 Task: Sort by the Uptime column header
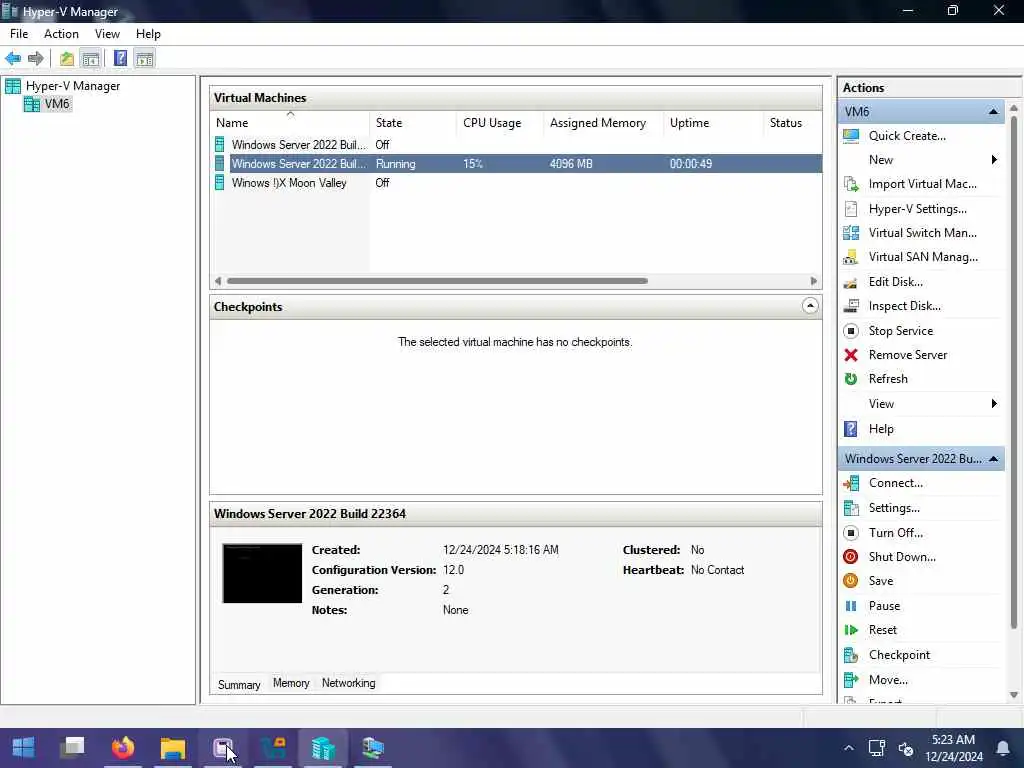point(713,123)
